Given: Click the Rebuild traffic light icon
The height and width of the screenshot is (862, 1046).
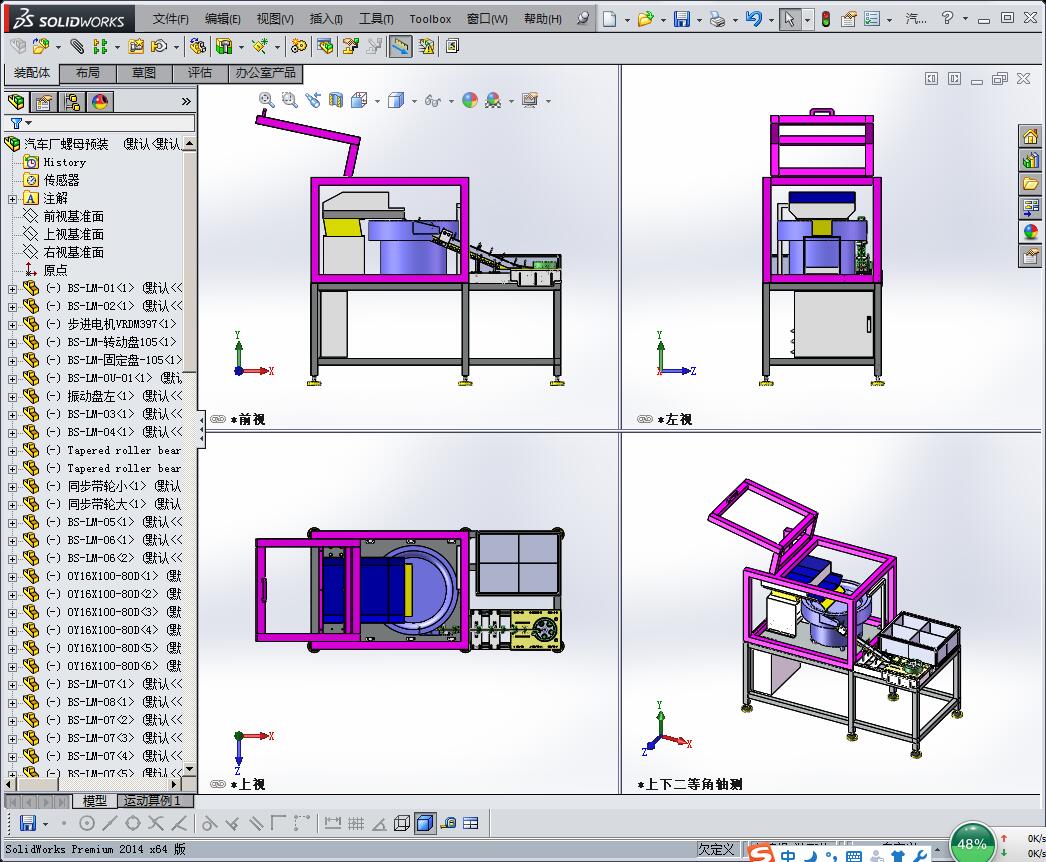Looking at the screenshot, I should [826, 19].
